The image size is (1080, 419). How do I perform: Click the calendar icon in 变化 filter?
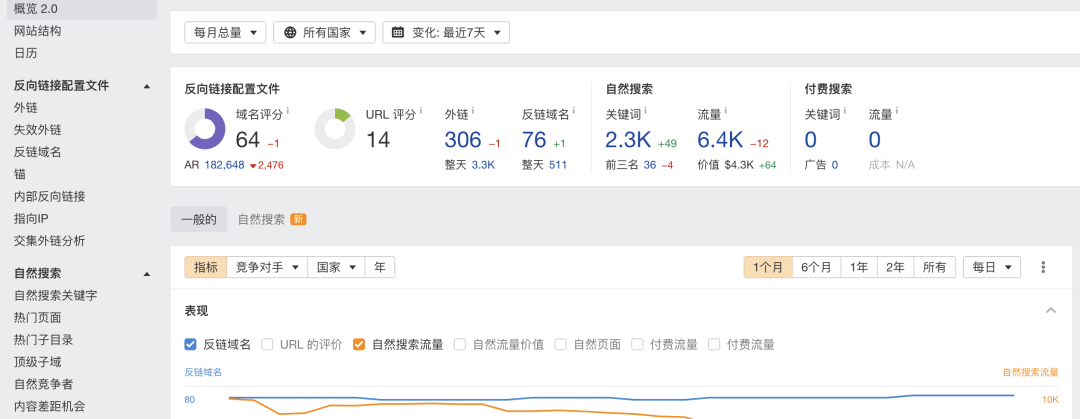pyautogui.click(x=397, y=32)
